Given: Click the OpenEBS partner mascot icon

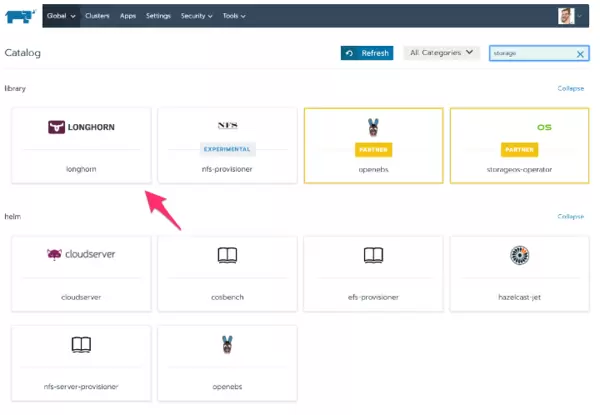Looking at the screenshot, I should tap(373, 127).
